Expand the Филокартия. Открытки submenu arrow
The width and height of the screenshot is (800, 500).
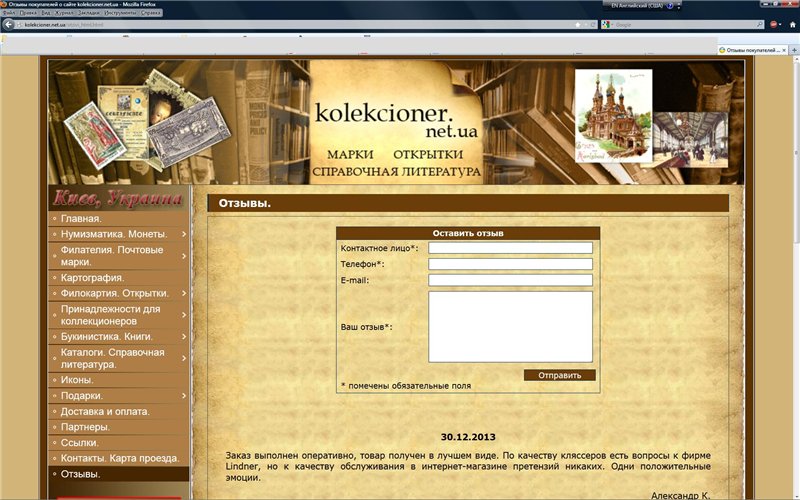coord(184,293)
